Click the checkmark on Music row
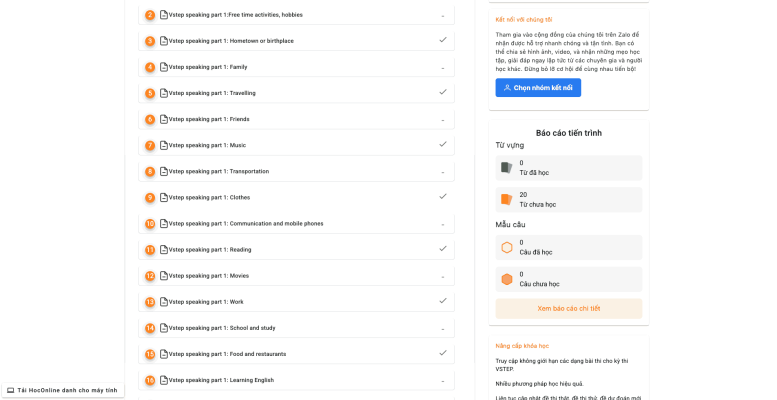Viewport: 777px width, 400px height. (443, 144)
